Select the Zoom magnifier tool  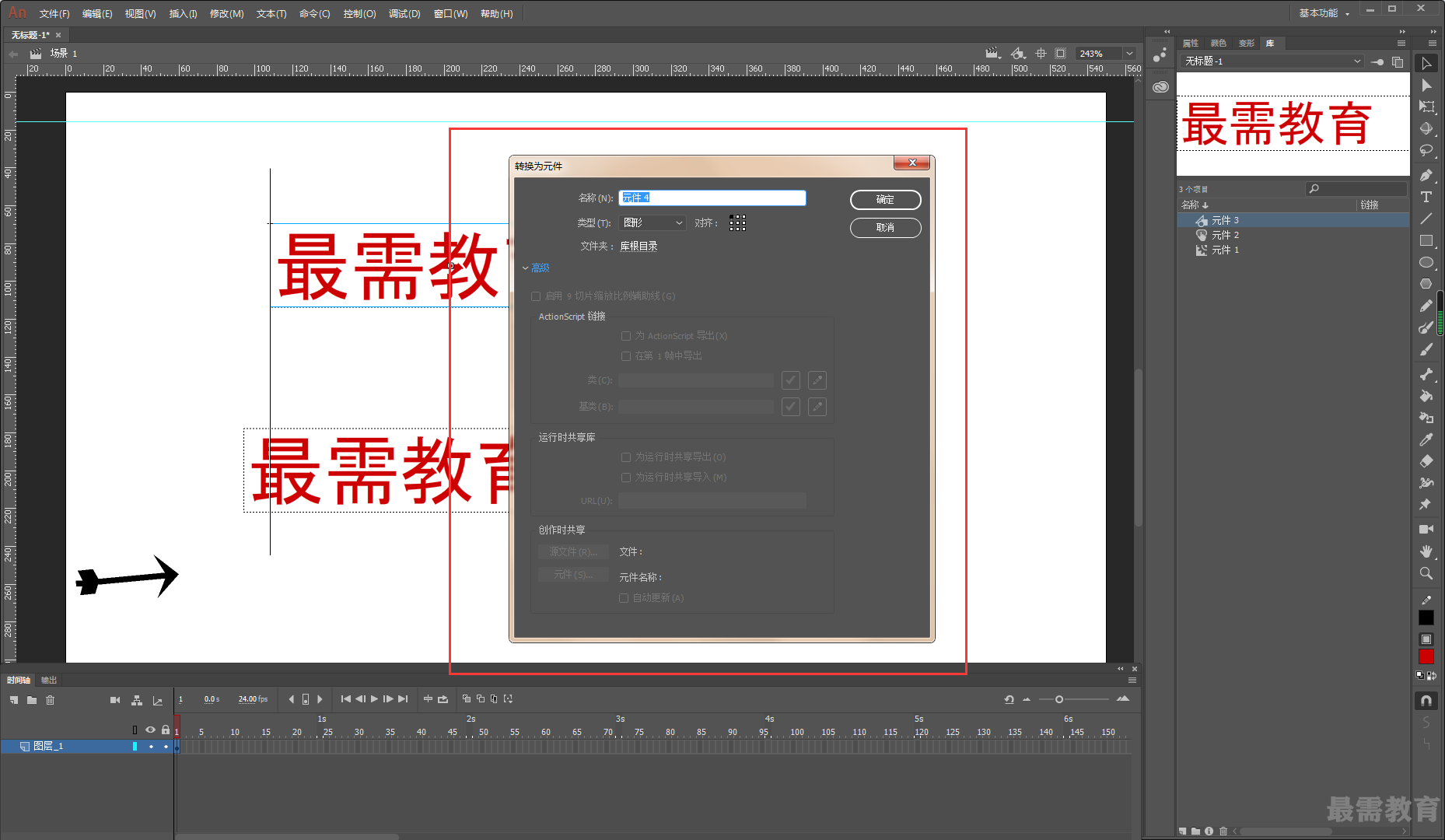[1426, 573]
